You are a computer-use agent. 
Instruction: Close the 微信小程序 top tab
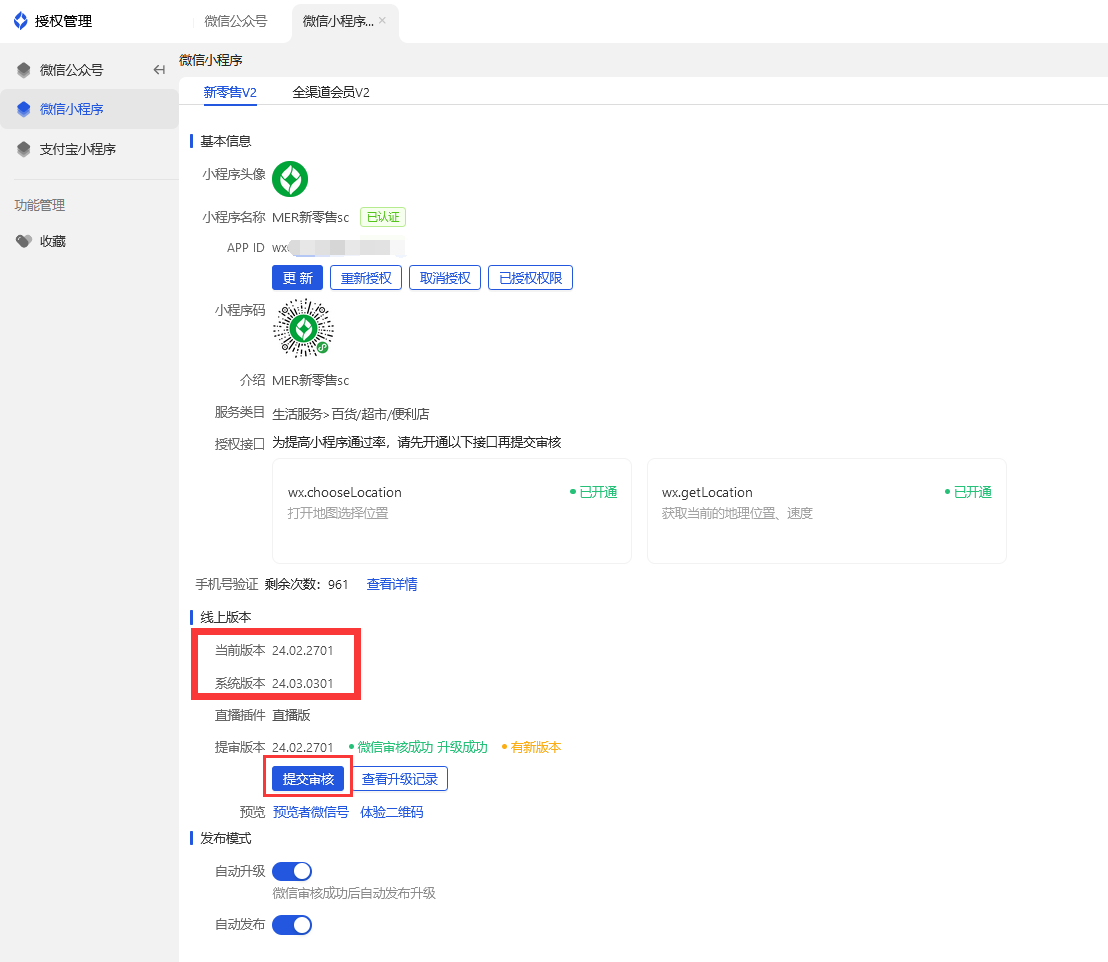pos(382,20)
